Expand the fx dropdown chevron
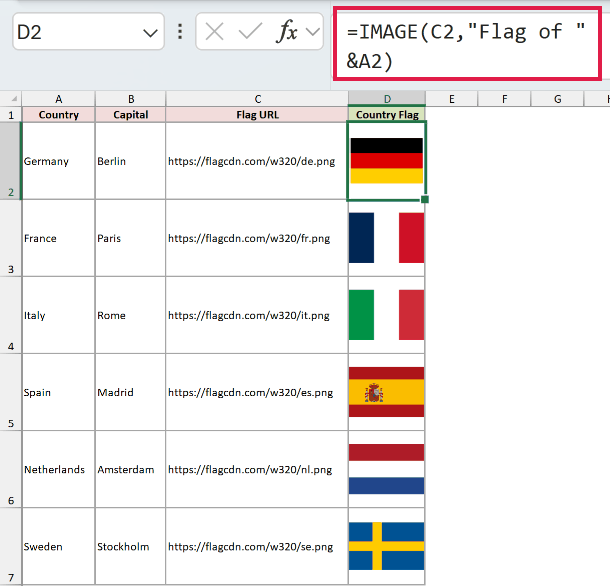This screenshot has width=610, height=586. coord(313,32)
